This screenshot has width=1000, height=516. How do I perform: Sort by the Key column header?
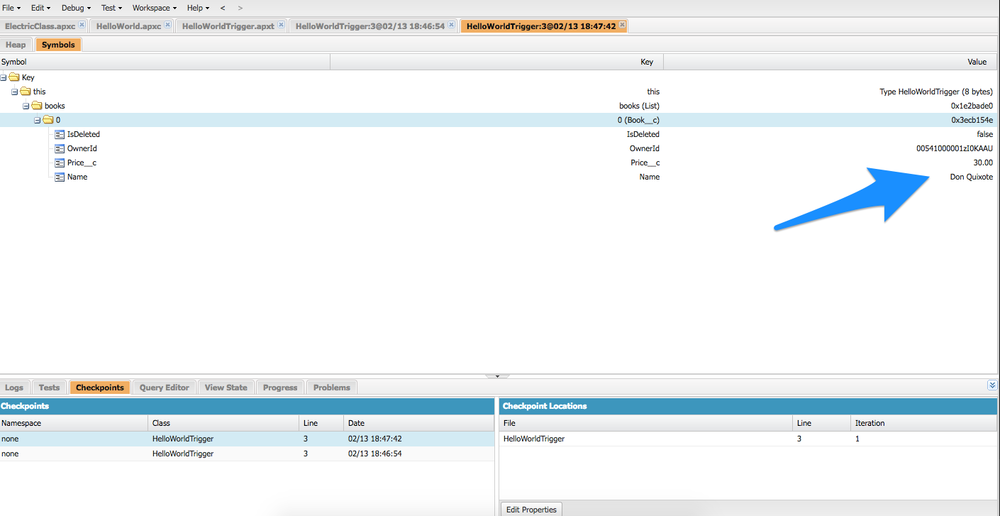tap(497, 62)
